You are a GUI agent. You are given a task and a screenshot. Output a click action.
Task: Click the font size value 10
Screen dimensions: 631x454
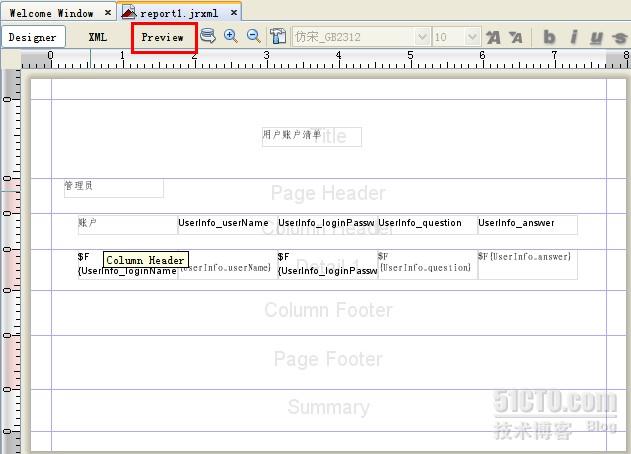coord(449,37)
